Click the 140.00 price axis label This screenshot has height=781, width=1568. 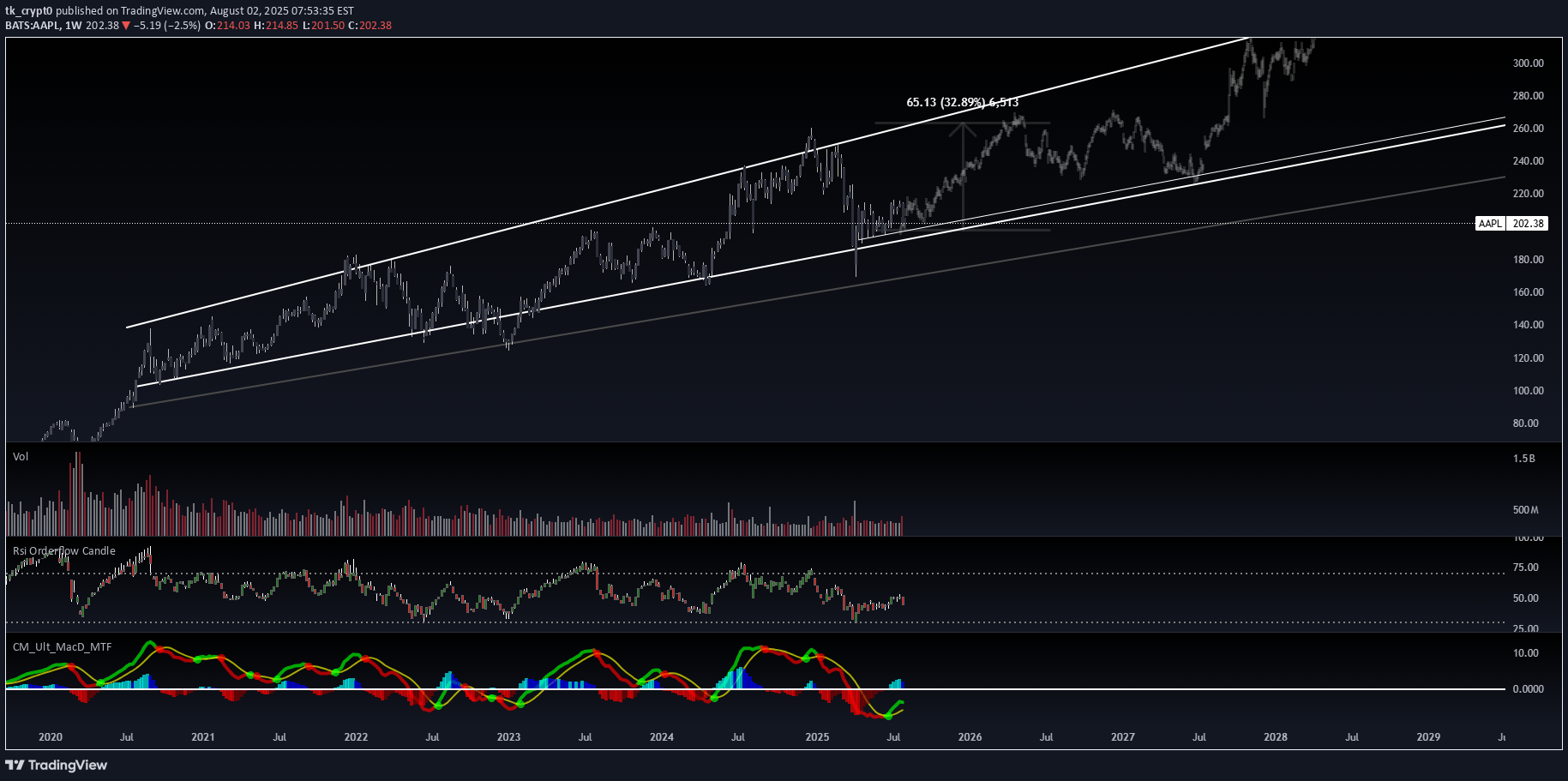pos(1529,325)
